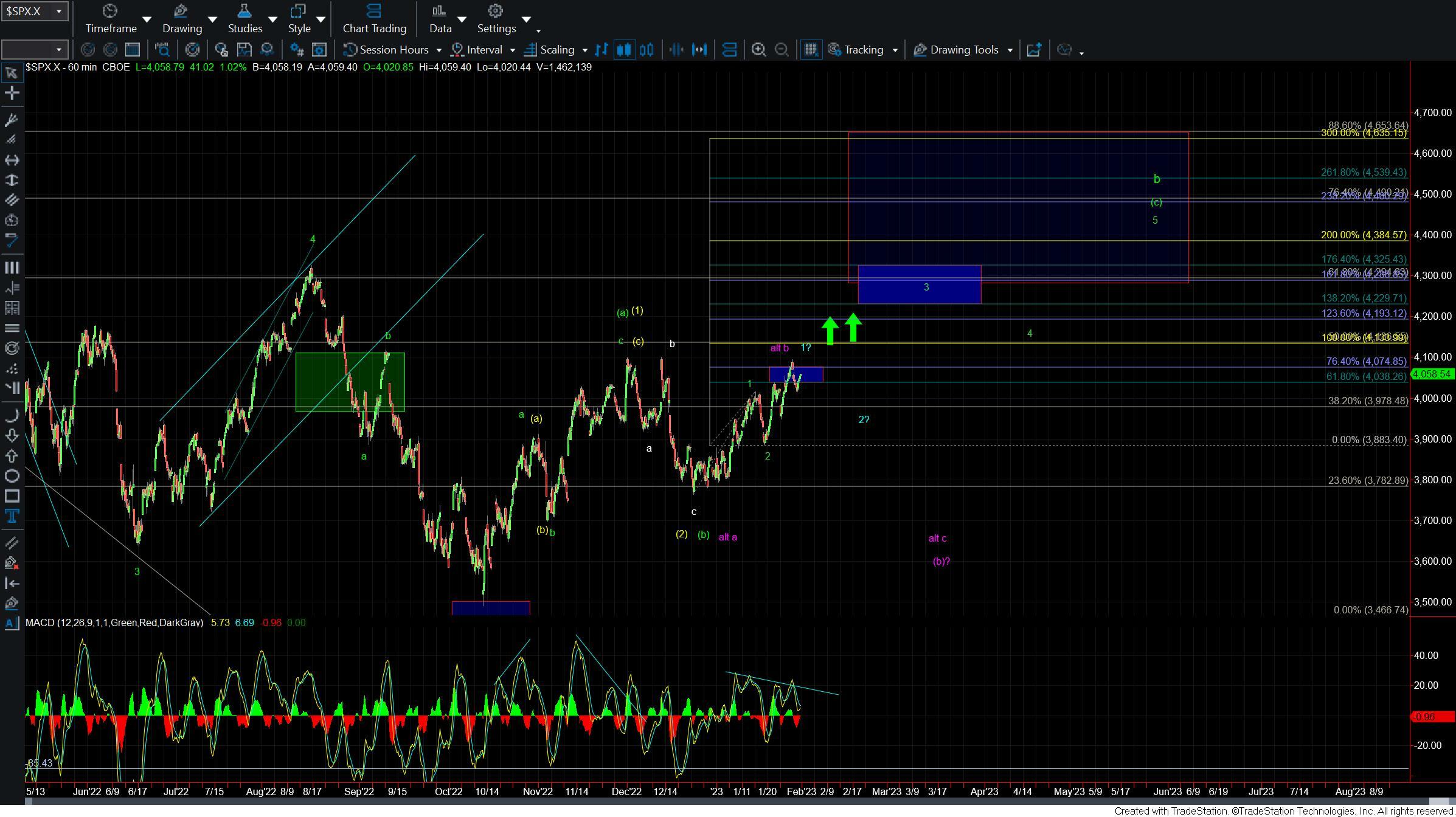Select the pointer arrow tool
Screen dimensions: 1456x817
12,73
